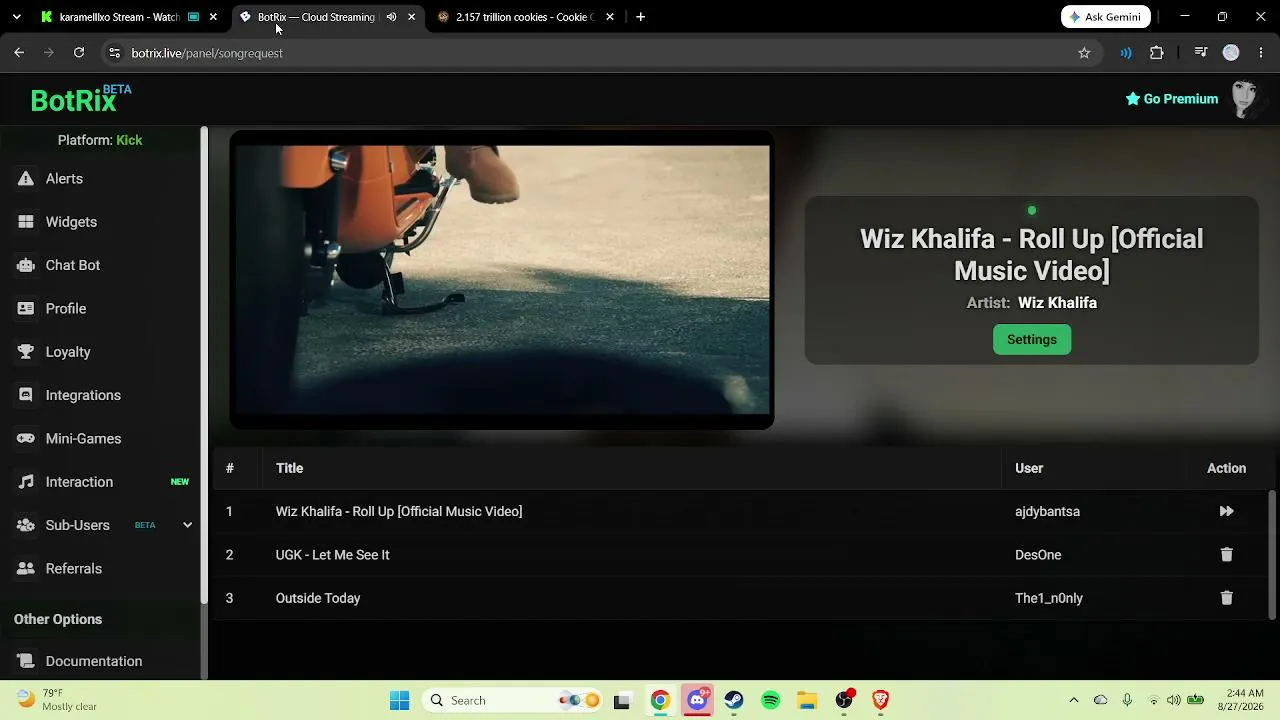Open the Chrome profile avatar
This screenshot has width=1280, height=720.
[x=1231, y=53]
